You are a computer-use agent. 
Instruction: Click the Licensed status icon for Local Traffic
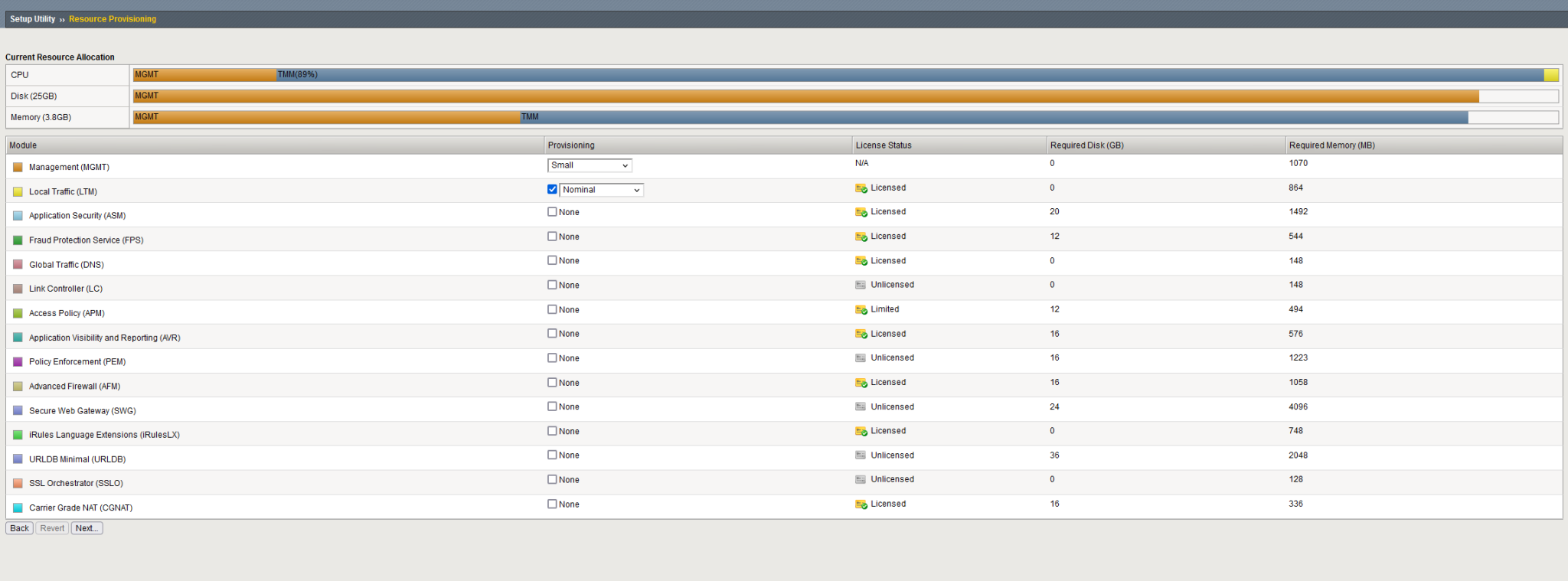point(861,188)
